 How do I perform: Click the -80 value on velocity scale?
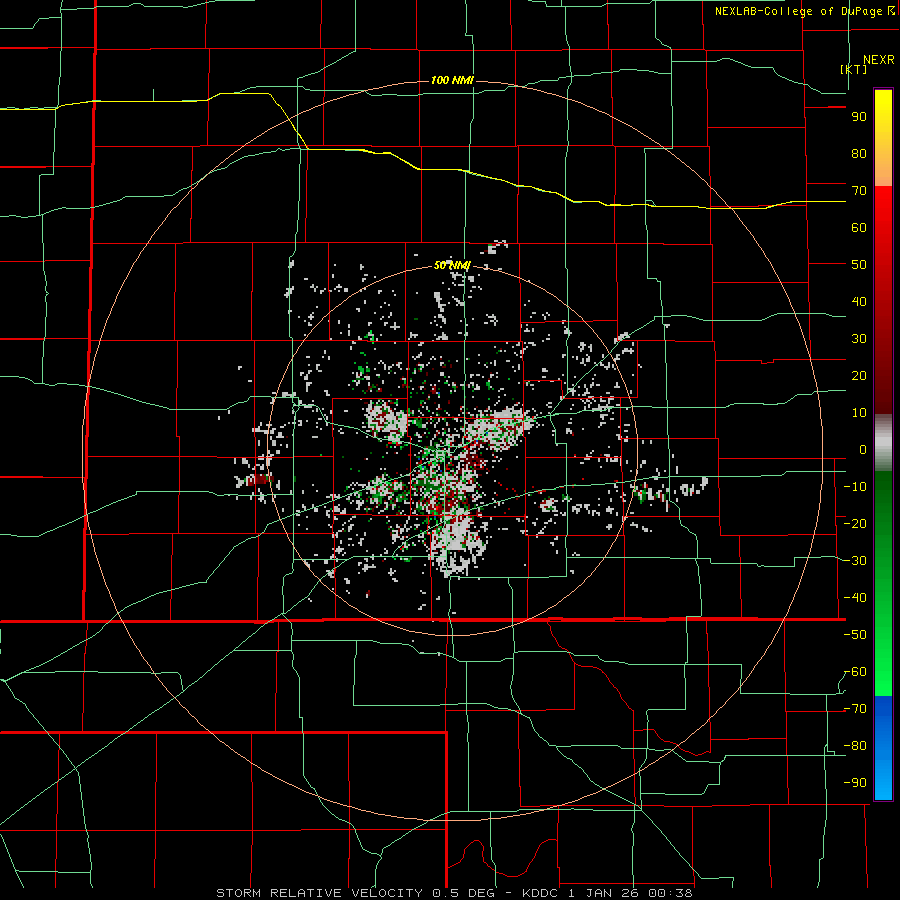pyautogui.click(x=855, y=746)
